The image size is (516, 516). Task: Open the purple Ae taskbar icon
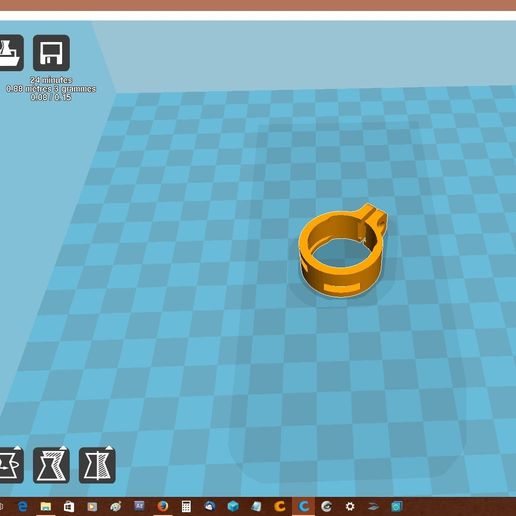pyautogui.click(x=139, y=506)
